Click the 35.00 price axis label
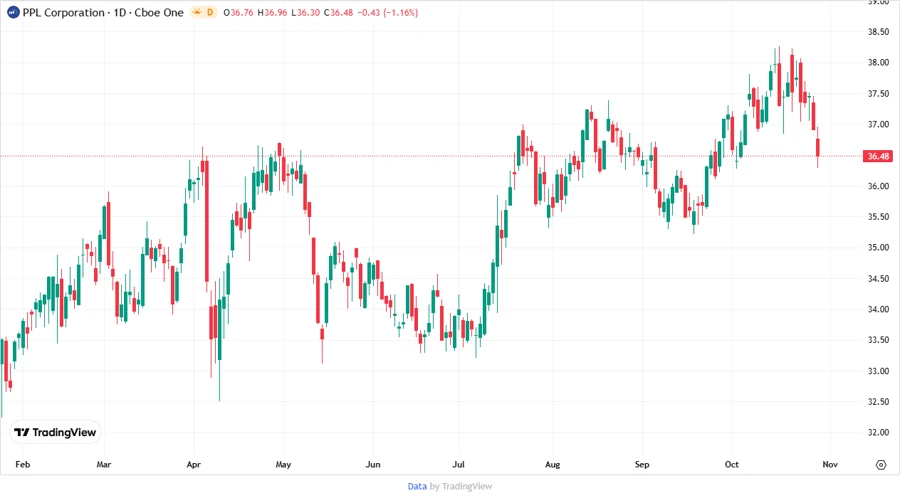Image resolution: width=900 pixels, height=498 pixels. pos(878,247)
